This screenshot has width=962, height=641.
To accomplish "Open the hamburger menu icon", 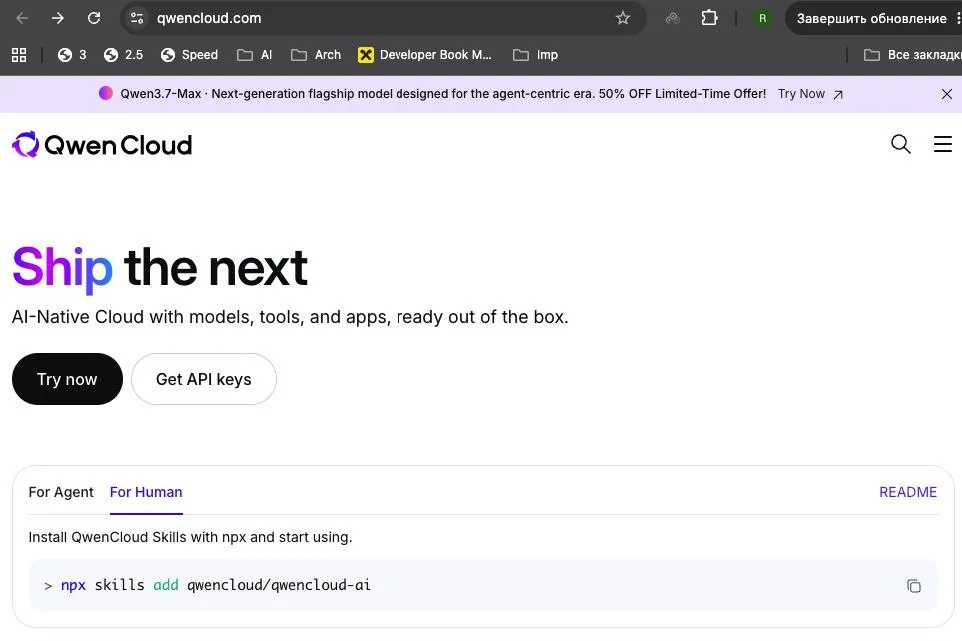I will click(x=943, y=144).
